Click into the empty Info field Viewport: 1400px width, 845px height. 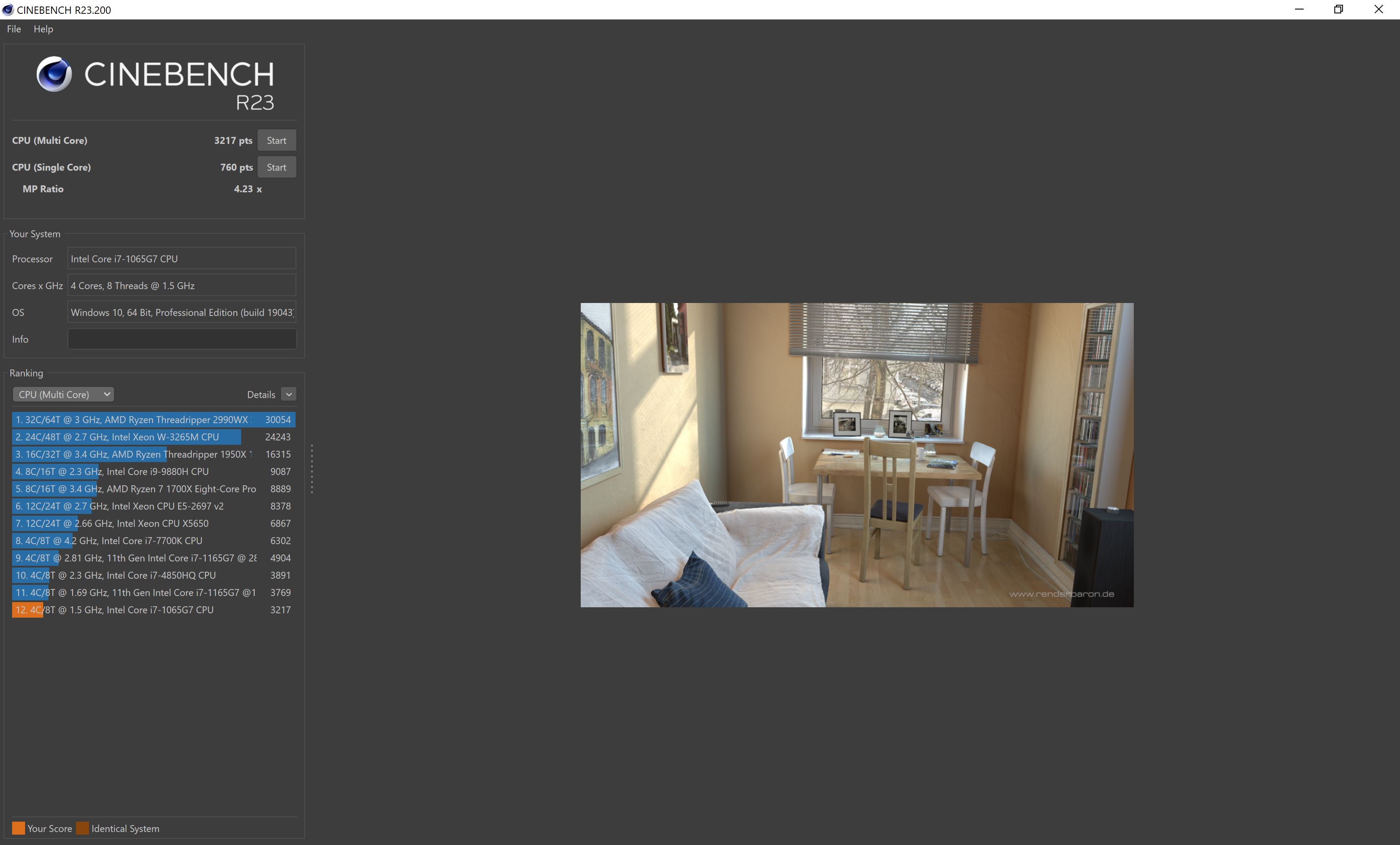tap(182, 339)
